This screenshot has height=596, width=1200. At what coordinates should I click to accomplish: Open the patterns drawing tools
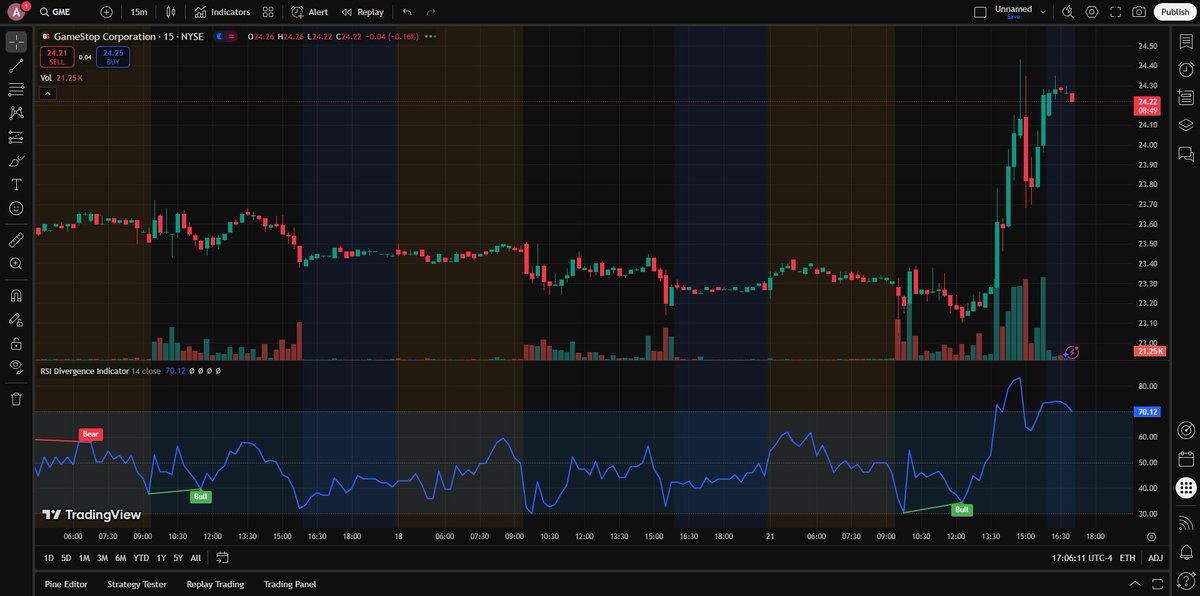coord(16,113)
